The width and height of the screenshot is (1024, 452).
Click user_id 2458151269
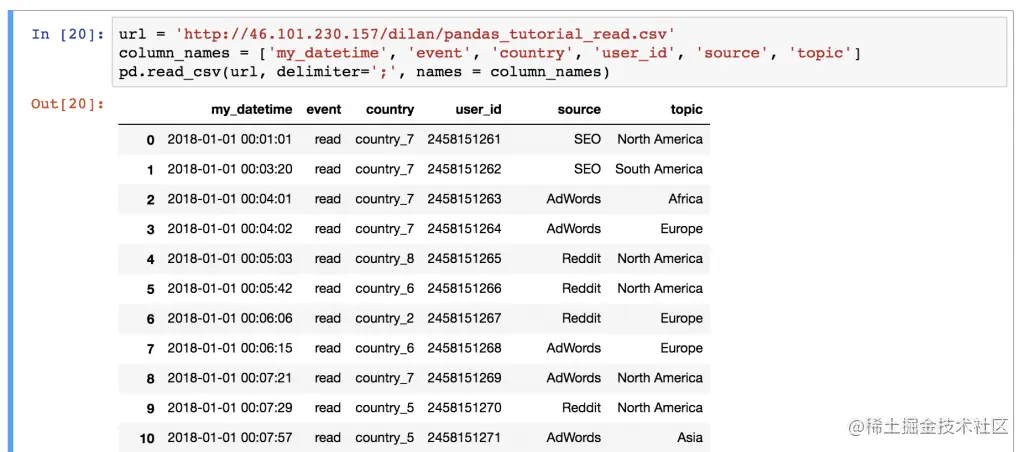[464, 378]
